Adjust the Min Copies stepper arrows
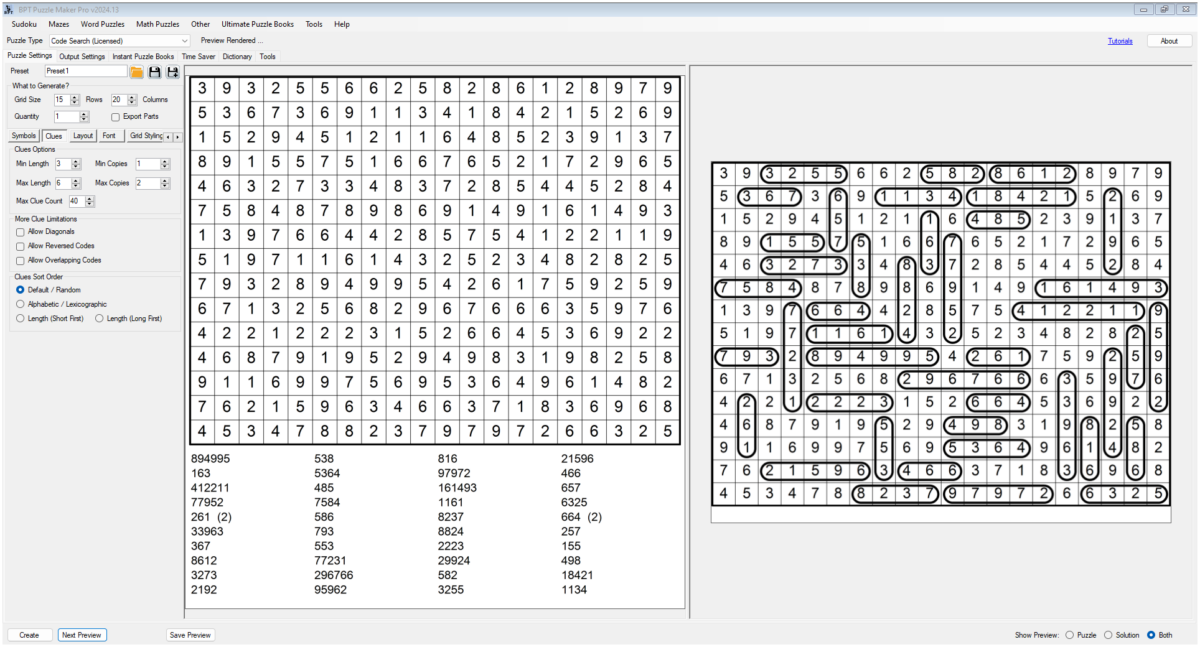 (165, 163)
